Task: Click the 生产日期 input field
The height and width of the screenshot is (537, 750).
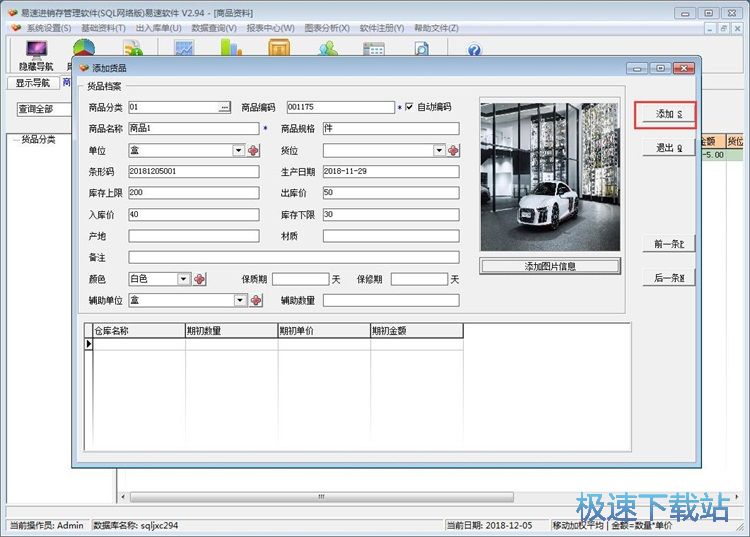Action: tap(391, 172)
